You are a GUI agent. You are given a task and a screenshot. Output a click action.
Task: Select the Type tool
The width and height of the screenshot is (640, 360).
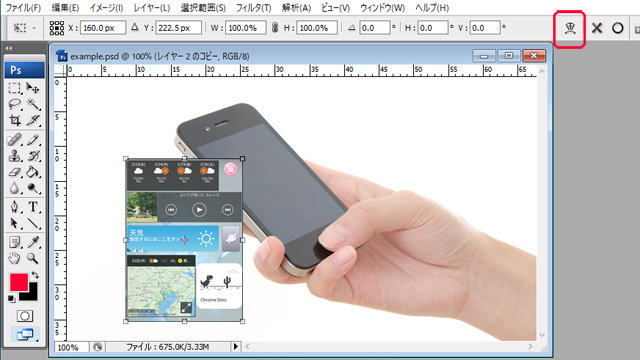pos(33,207)
